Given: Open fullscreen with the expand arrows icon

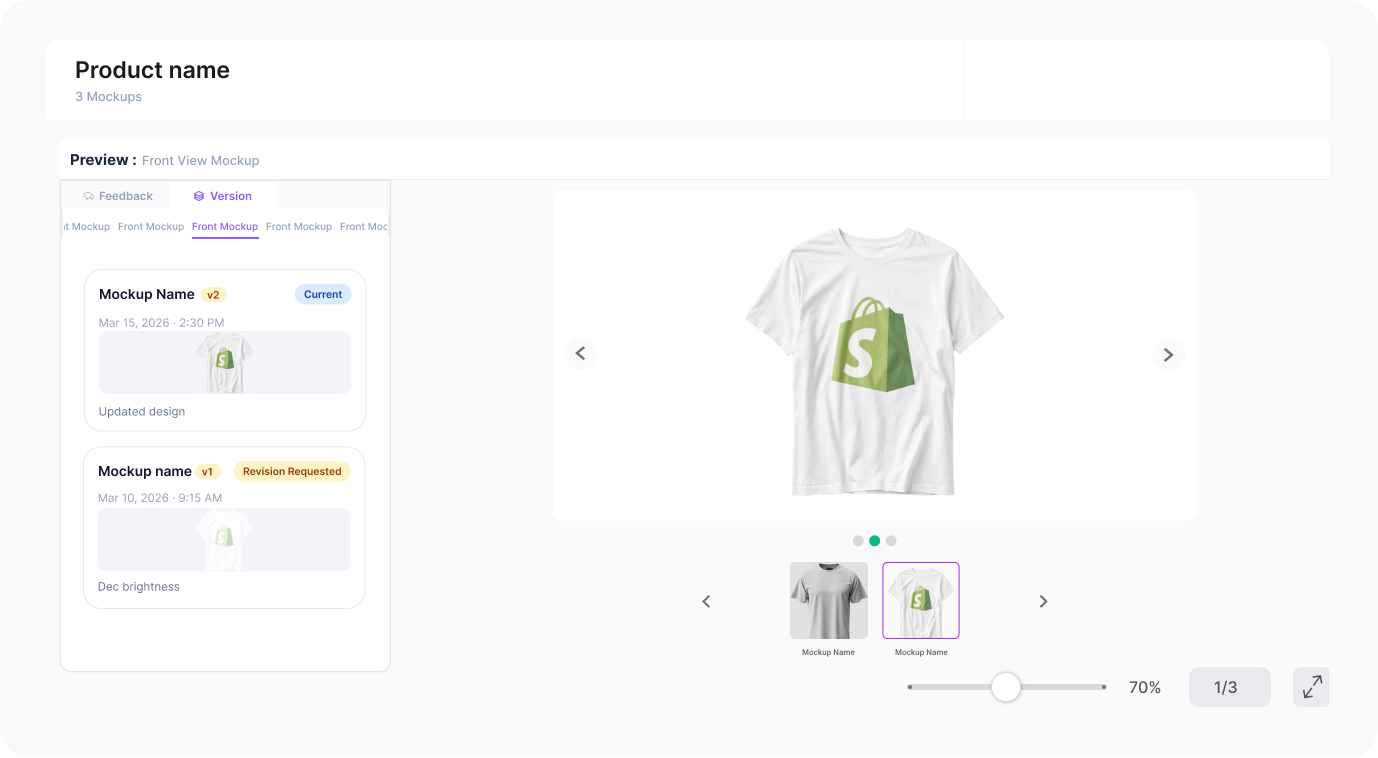Looking at the screenshot, I should 1312,687.
